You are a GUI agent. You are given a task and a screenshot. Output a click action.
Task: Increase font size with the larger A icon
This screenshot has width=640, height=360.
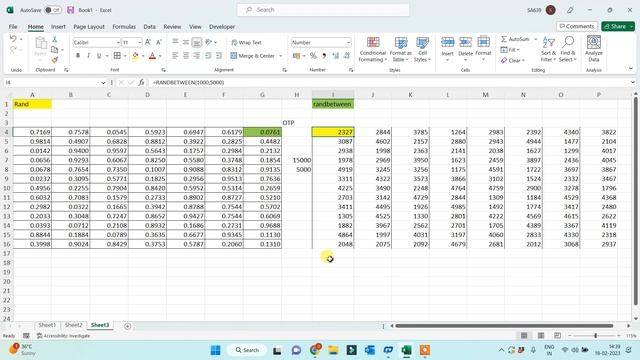(148, 42)
